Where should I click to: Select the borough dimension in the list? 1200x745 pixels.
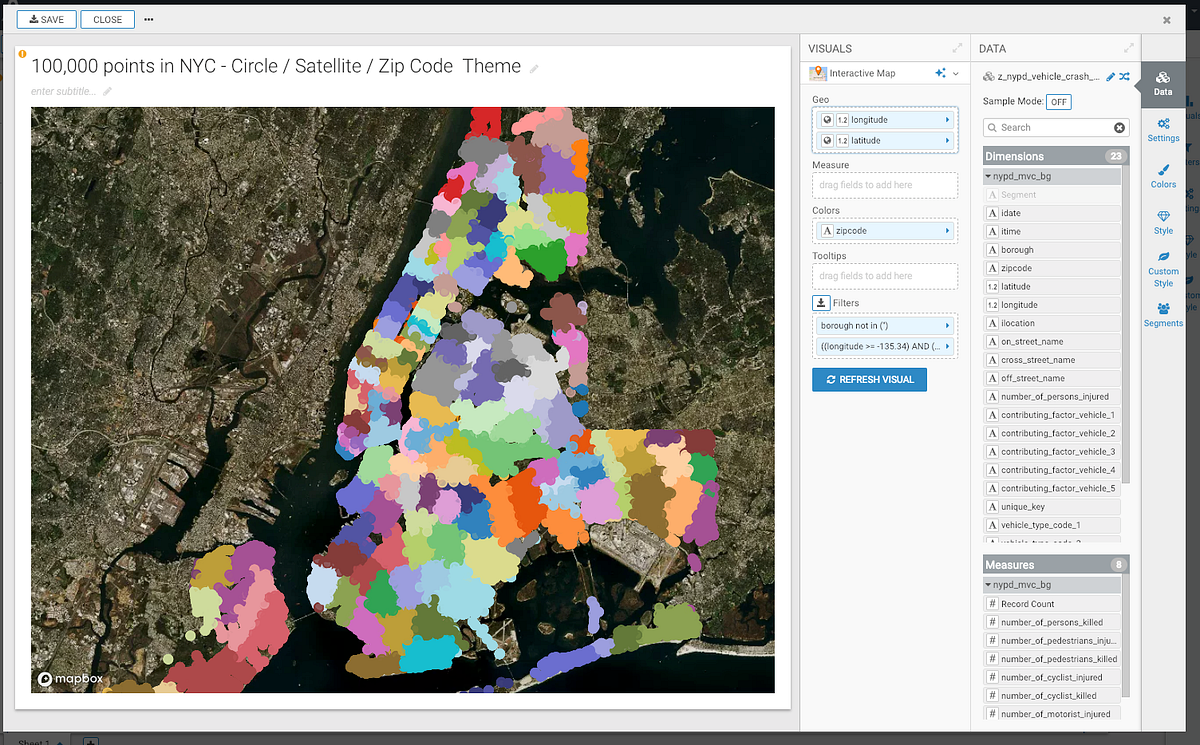tap(1052, 250)
